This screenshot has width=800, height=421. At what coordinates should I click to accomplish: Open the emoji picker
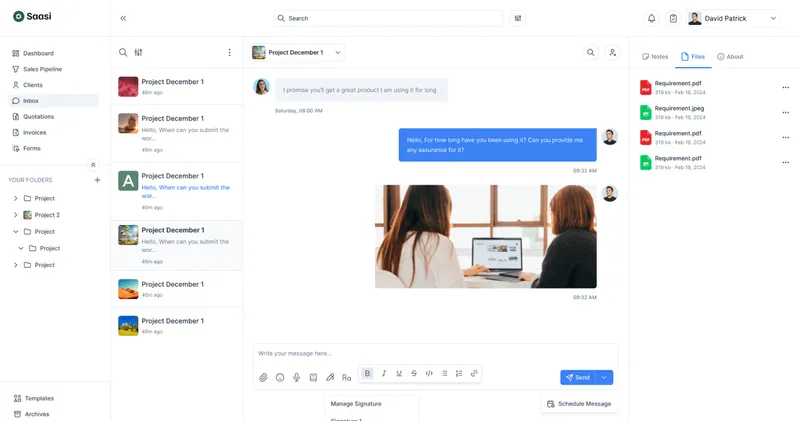[280, 378]
